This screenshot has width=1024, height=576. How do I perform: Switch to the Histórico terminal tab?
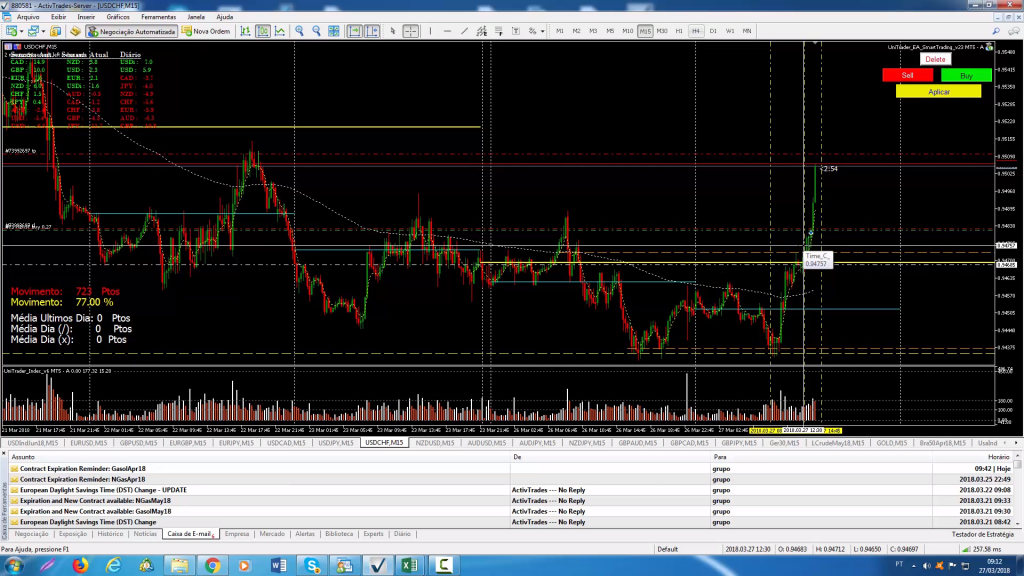(x=110, y=534)
